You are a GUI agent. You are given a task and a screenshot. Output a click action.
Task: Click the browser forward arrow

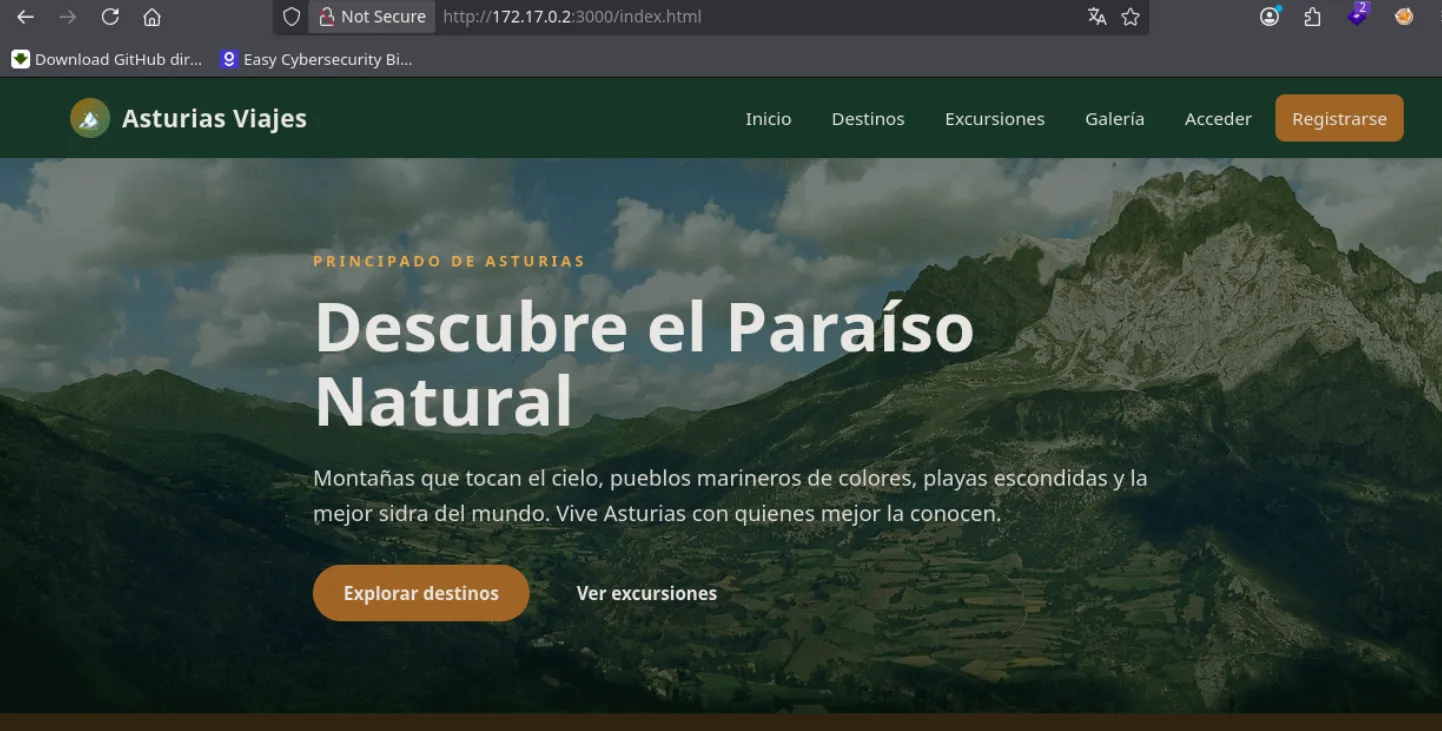[68, 17]
